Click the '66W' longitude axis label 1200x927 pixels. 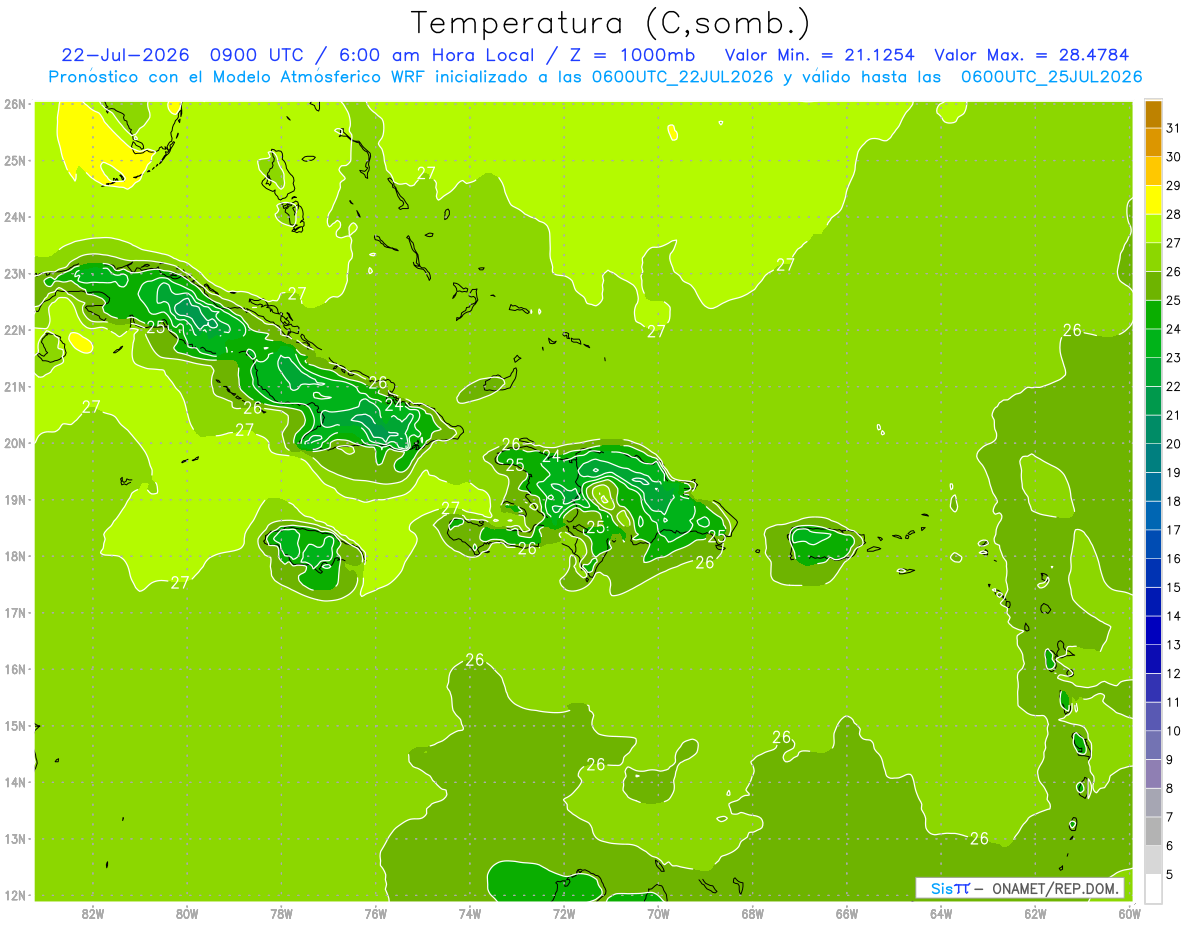tap(847, 913)
